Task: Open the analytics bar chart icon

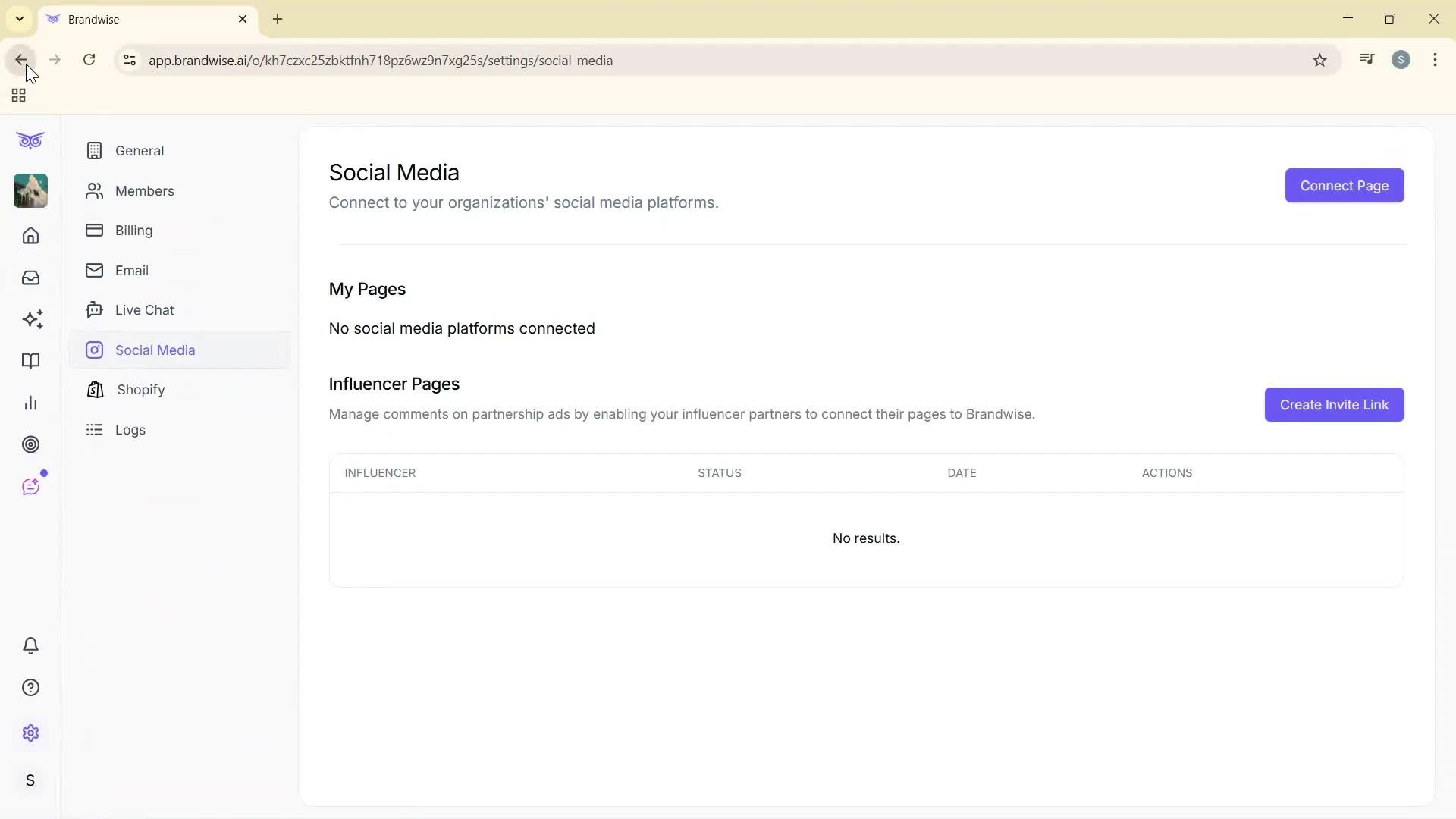Action: 30,403
